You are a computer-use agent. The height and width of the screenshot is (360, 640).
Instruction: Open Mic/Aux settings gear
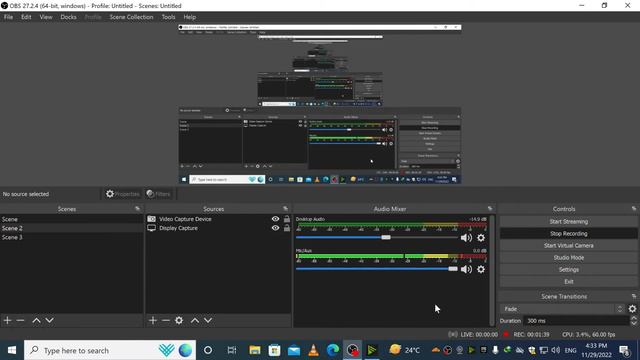[x=481, y=269]
